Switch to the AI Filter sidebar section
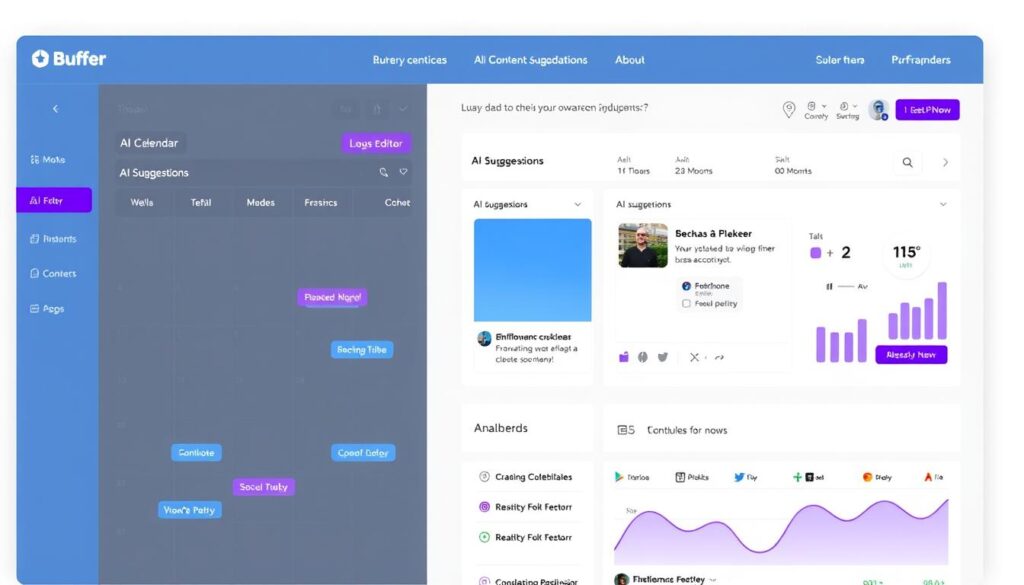 pyautogui.click(x=53, y=199)
